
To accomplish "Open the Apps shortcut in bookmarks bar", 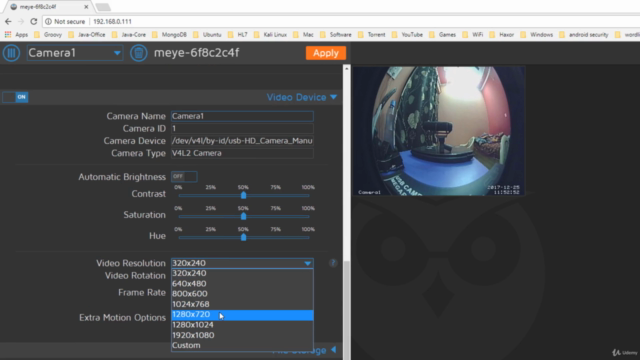I will tap(16, 35).
